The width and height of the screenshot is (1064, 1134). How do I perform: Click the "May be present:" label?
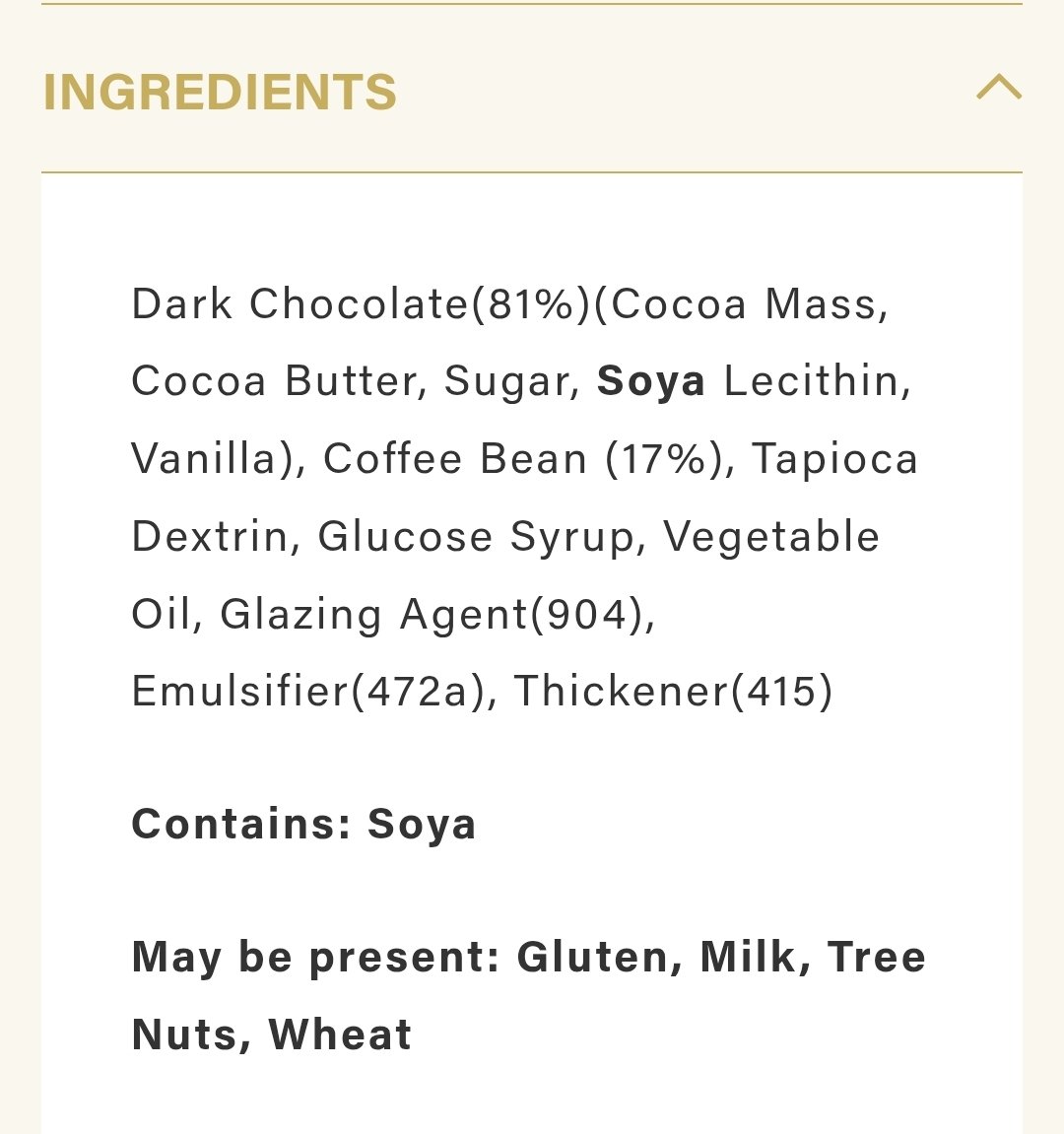[316, 957]
